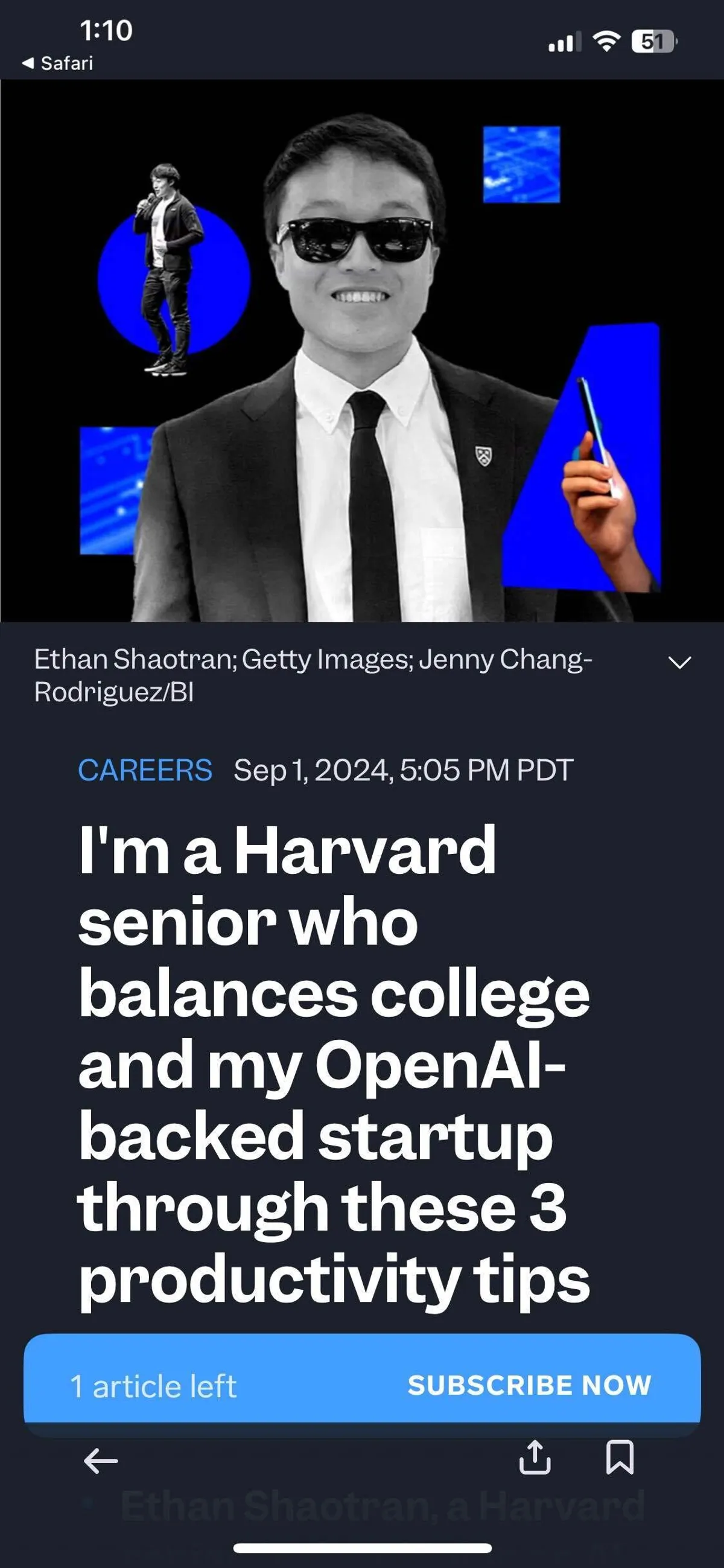Open the share sheet icon

535,1458
